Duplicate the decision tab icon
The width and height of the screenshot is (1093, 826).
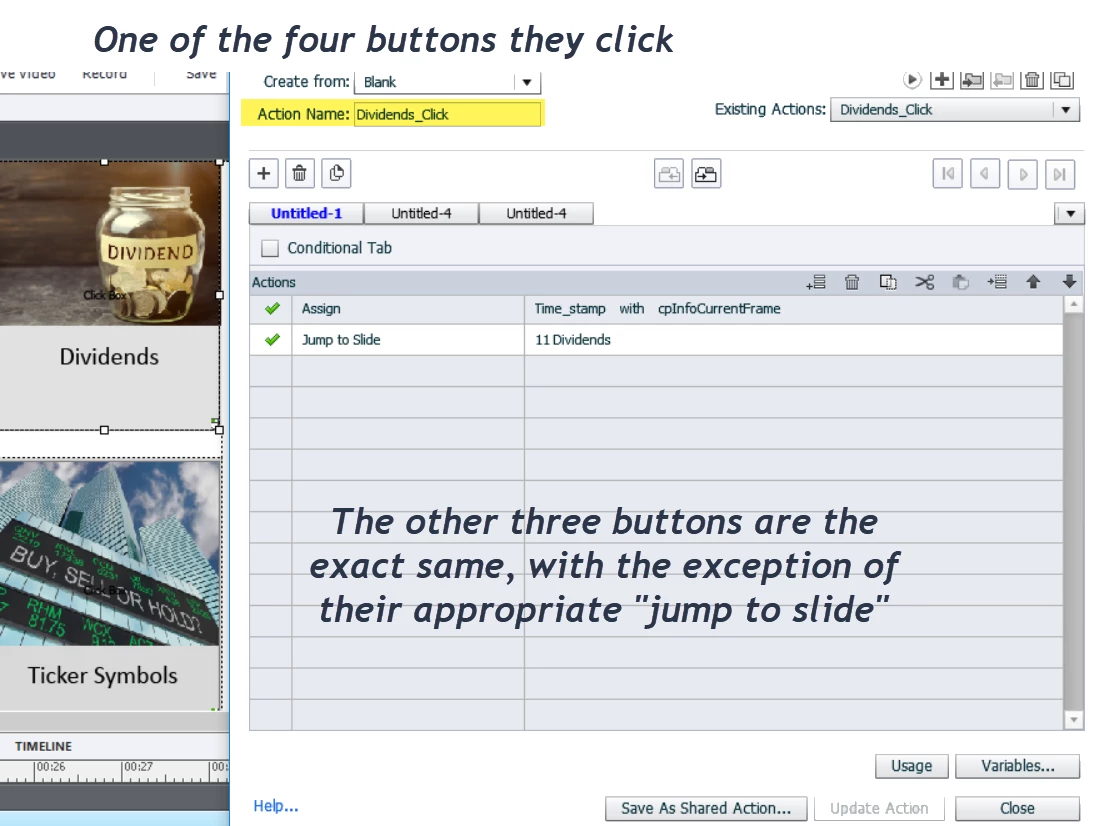click(x=336, y=174)
